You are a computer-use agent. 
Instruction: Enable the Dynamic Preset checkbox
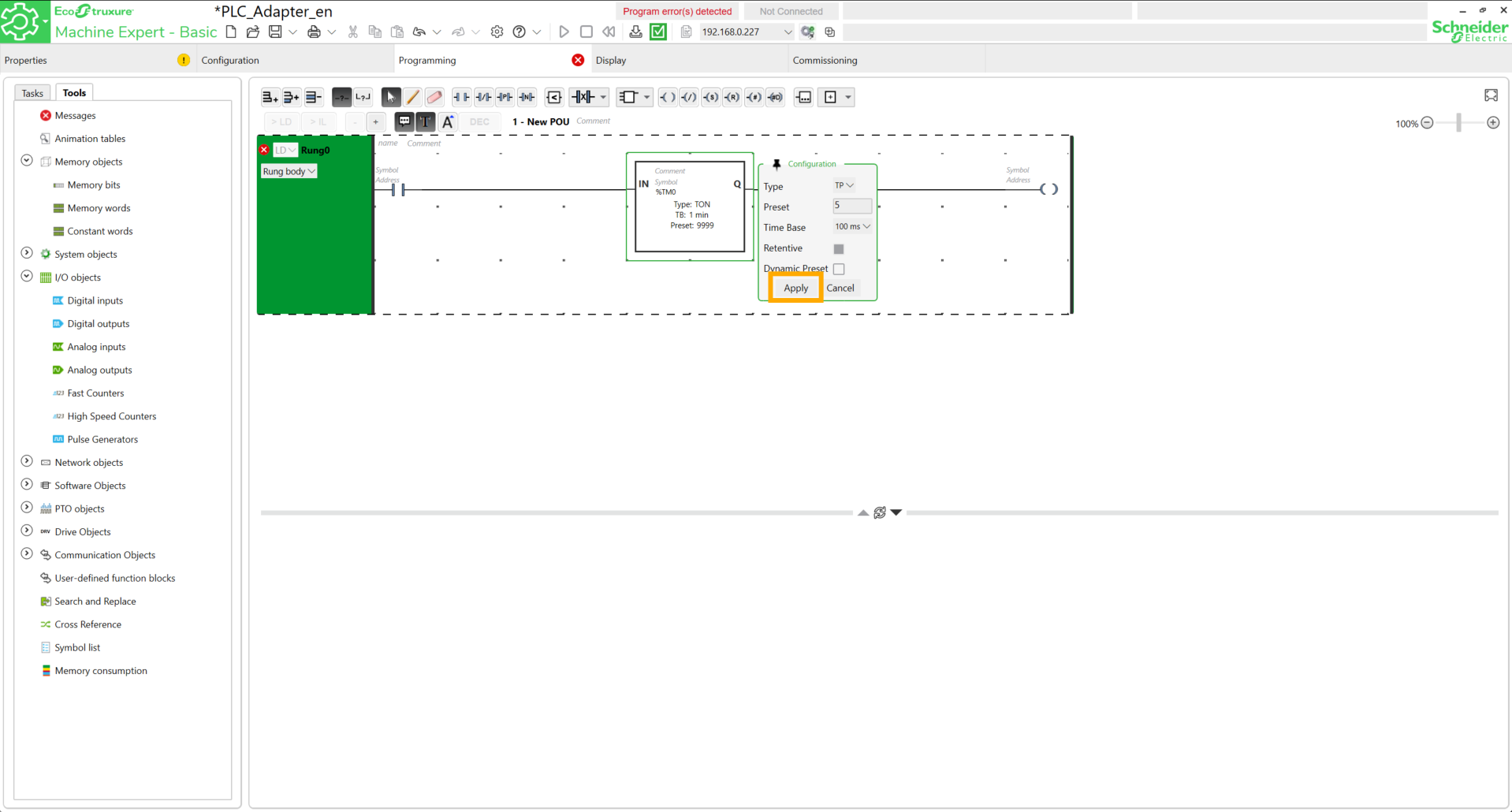coord(839,269)
